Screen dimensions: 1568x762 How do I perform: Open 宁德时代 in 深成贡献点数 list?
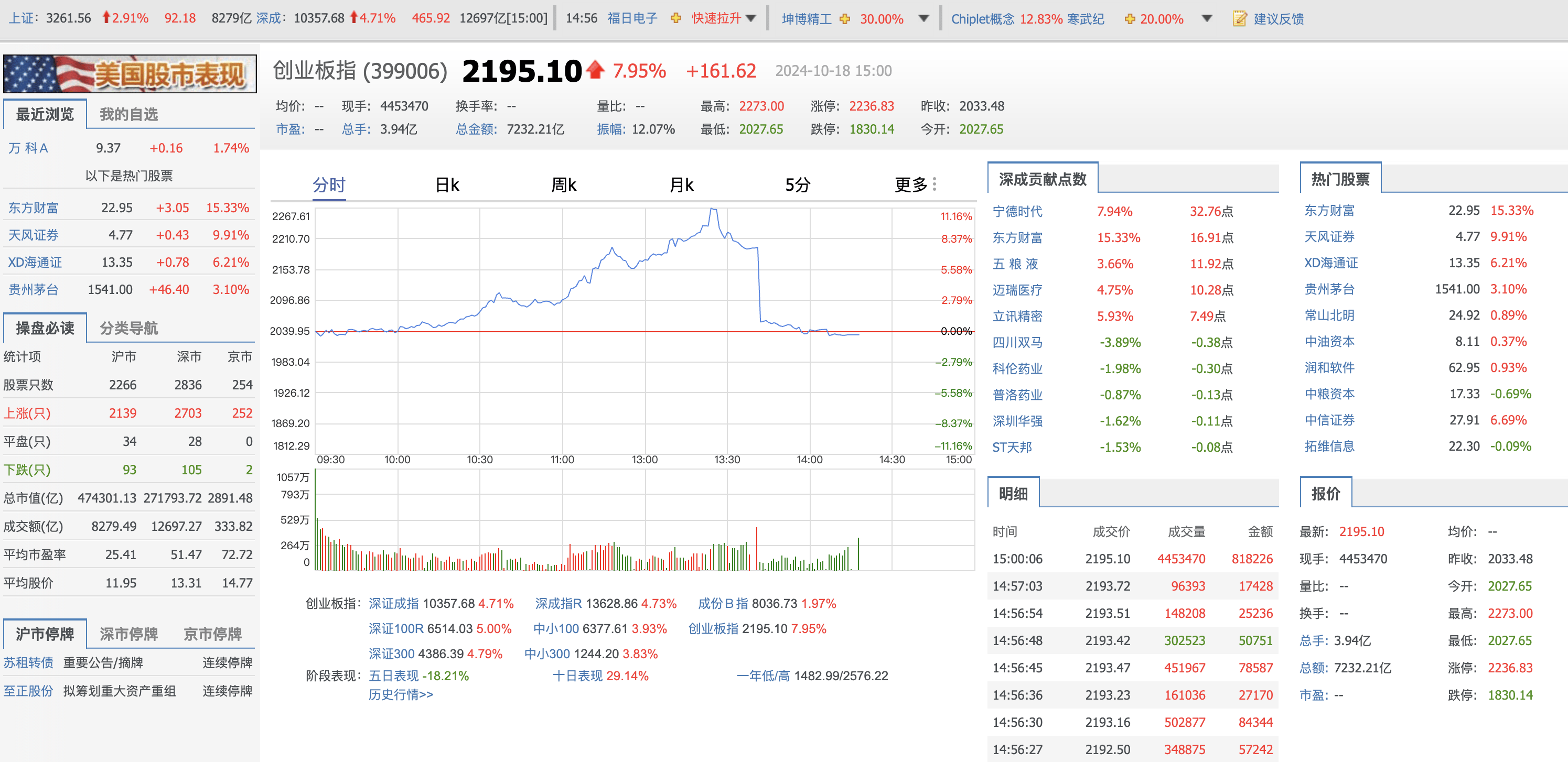(x=1017, y=211)
